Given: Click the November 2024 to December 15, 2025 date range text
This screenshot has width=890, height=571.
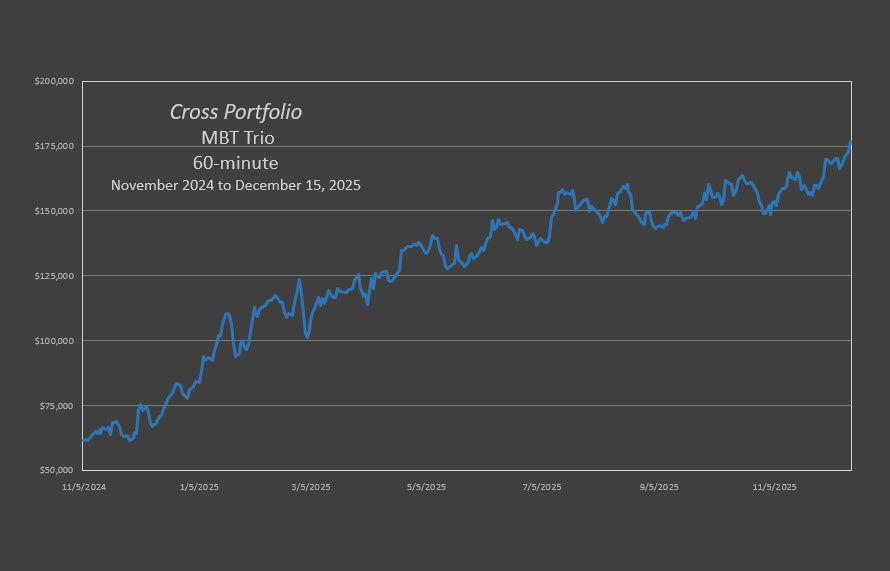Looking at the screenshot, I should pyautogui.click(x=235, y=185).
